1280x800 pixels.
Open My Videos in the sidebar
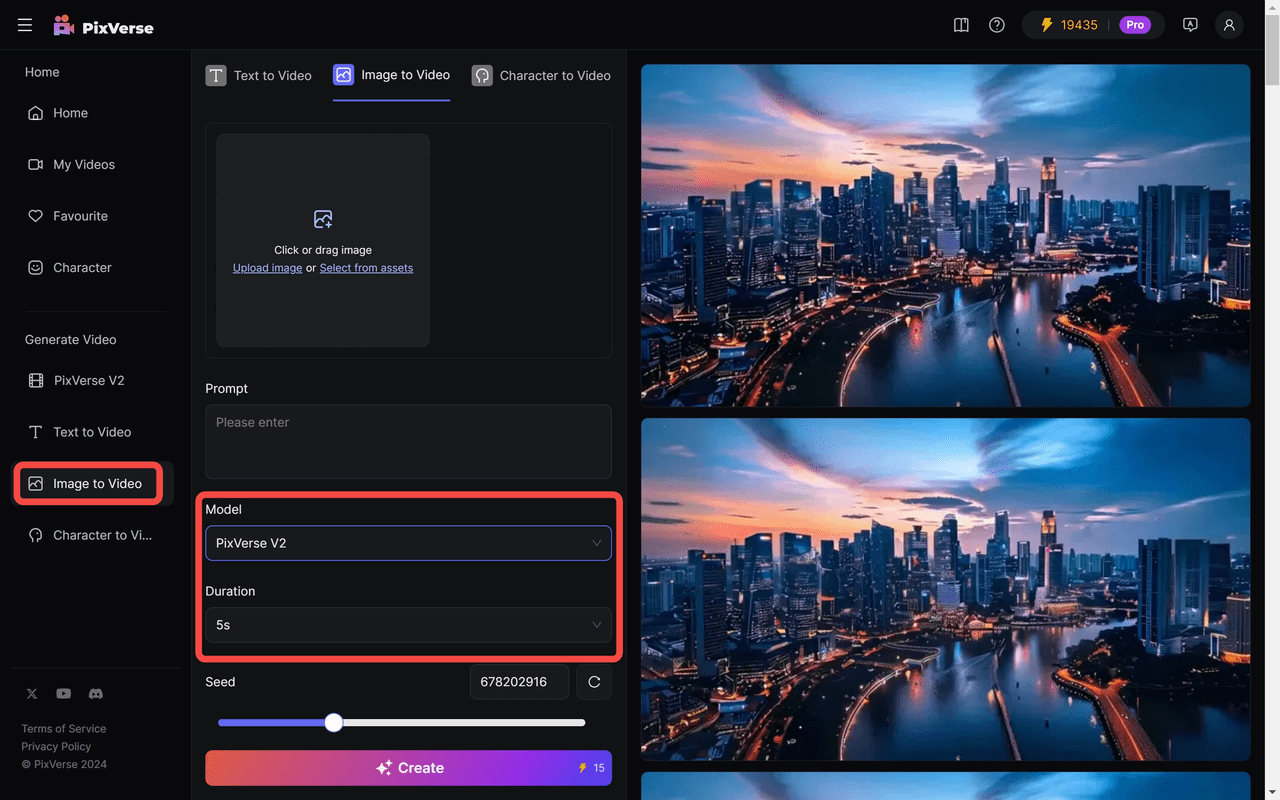[x=84, y=165]
